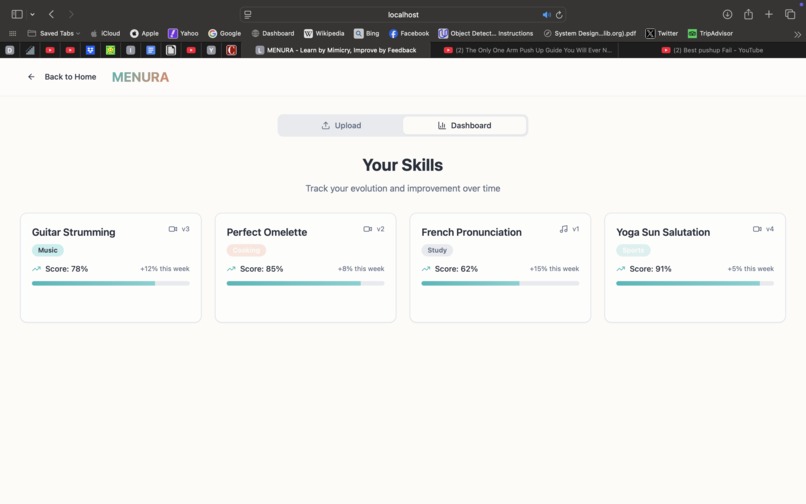Open the Google bookmark
Screen dimensions: 806x504
pyautogui.click(x=225, y=33)
